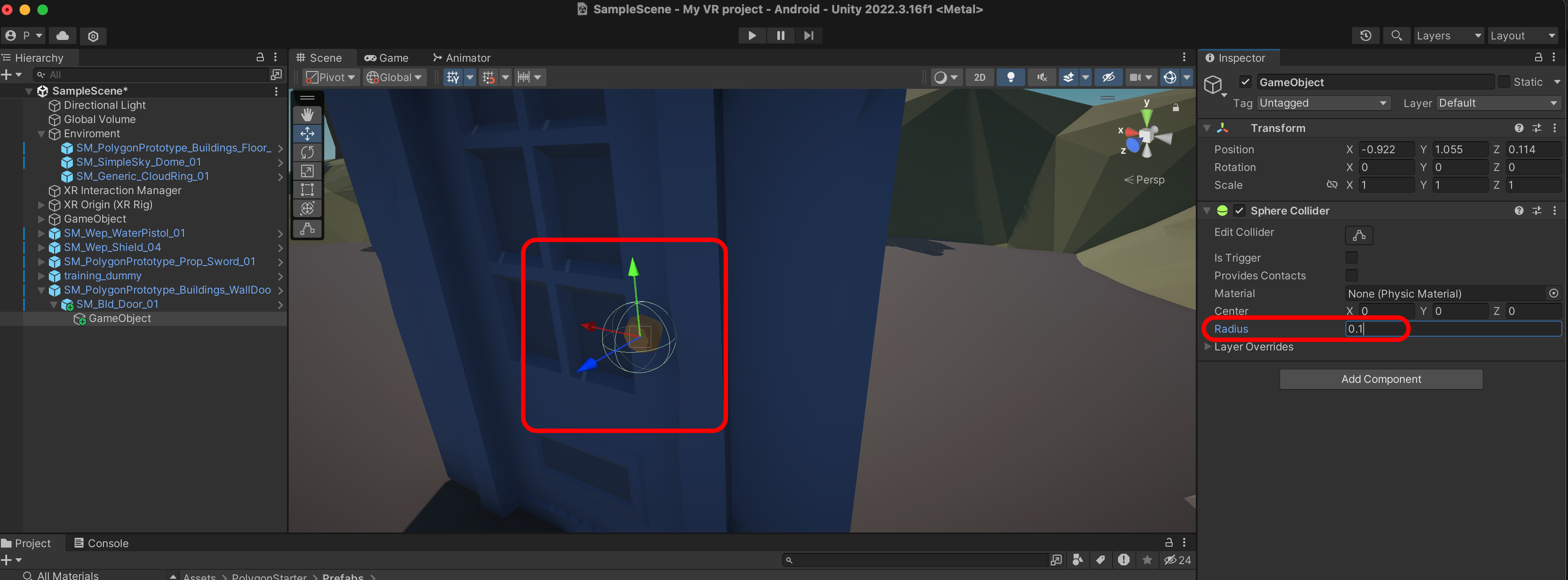
Task: Click the Step frame button
Action: [808, 36]
